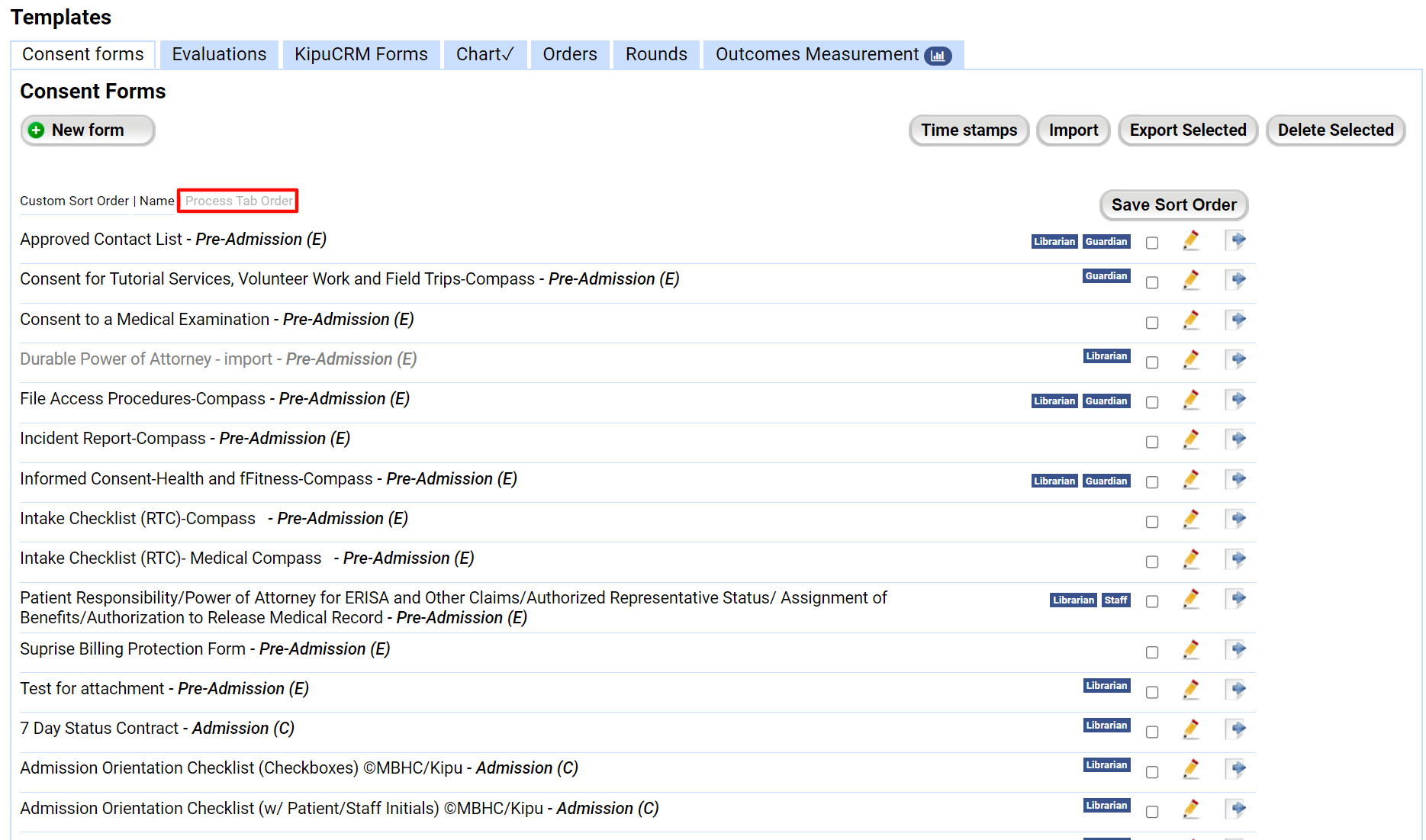Click the Save Sort Order button

pyautogui.click(x=1173, y=204)
